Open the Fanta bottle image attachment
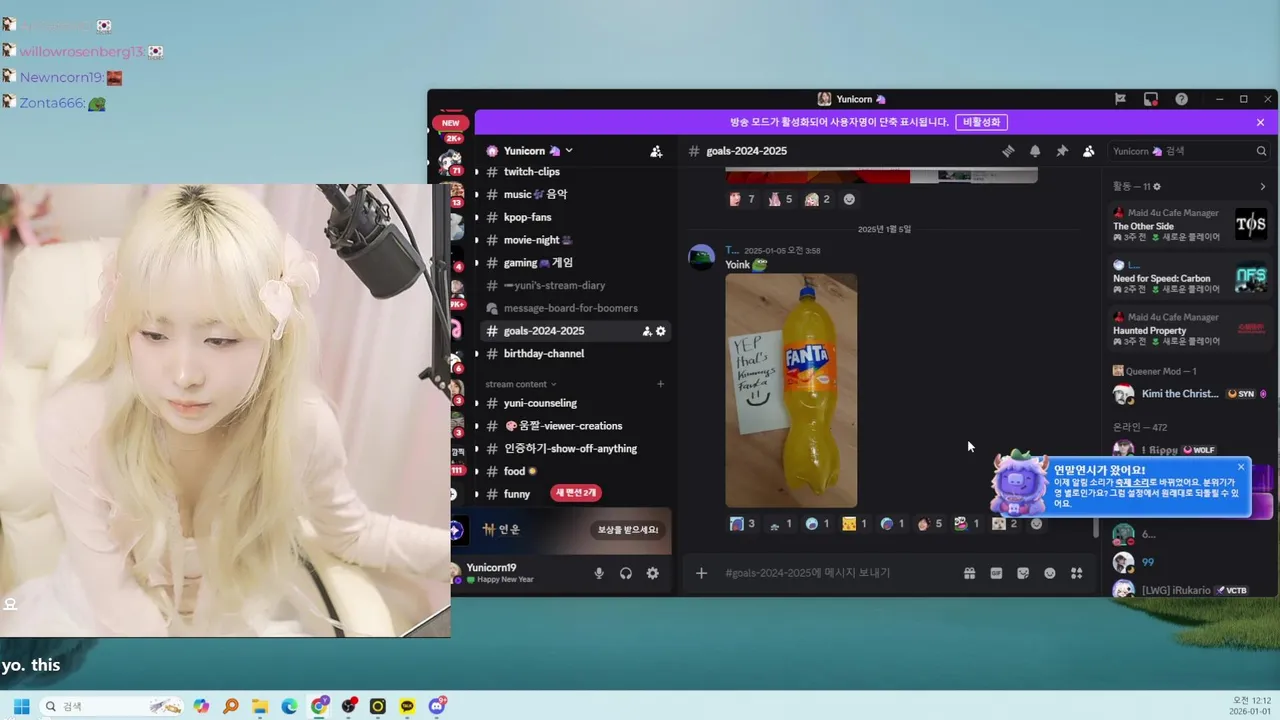 coord(791,390)
